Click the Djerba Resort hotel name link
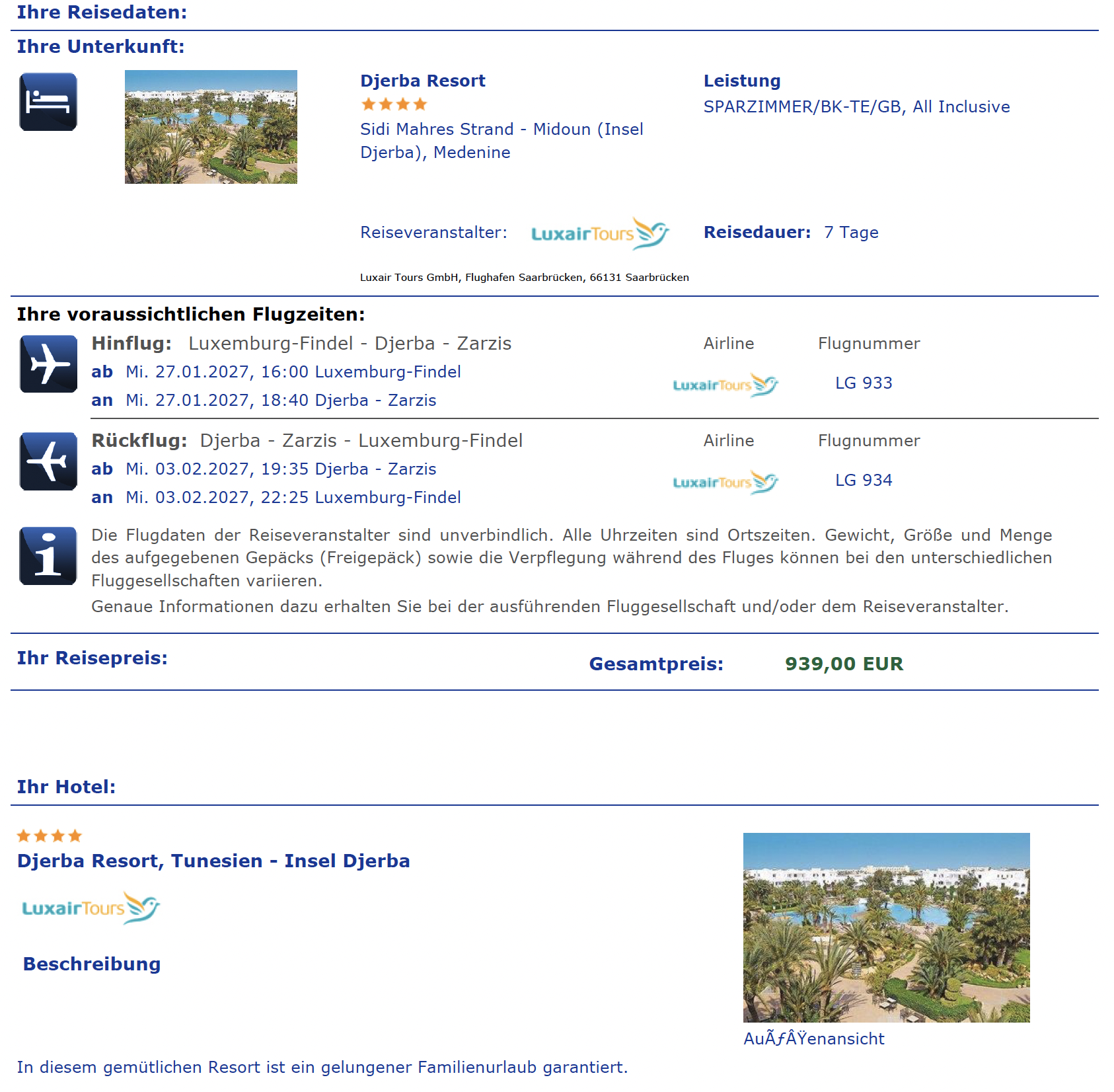Image resolution: width=1114 pixels, height=1092 pixels. tap(423, 81)
